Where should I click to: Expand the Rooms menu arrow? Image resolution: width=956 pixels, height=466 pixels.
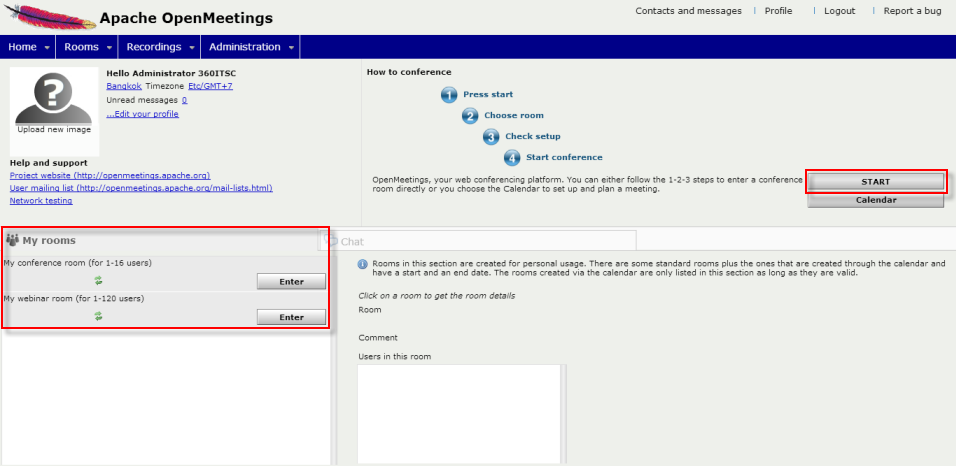(x=109, y=48)
